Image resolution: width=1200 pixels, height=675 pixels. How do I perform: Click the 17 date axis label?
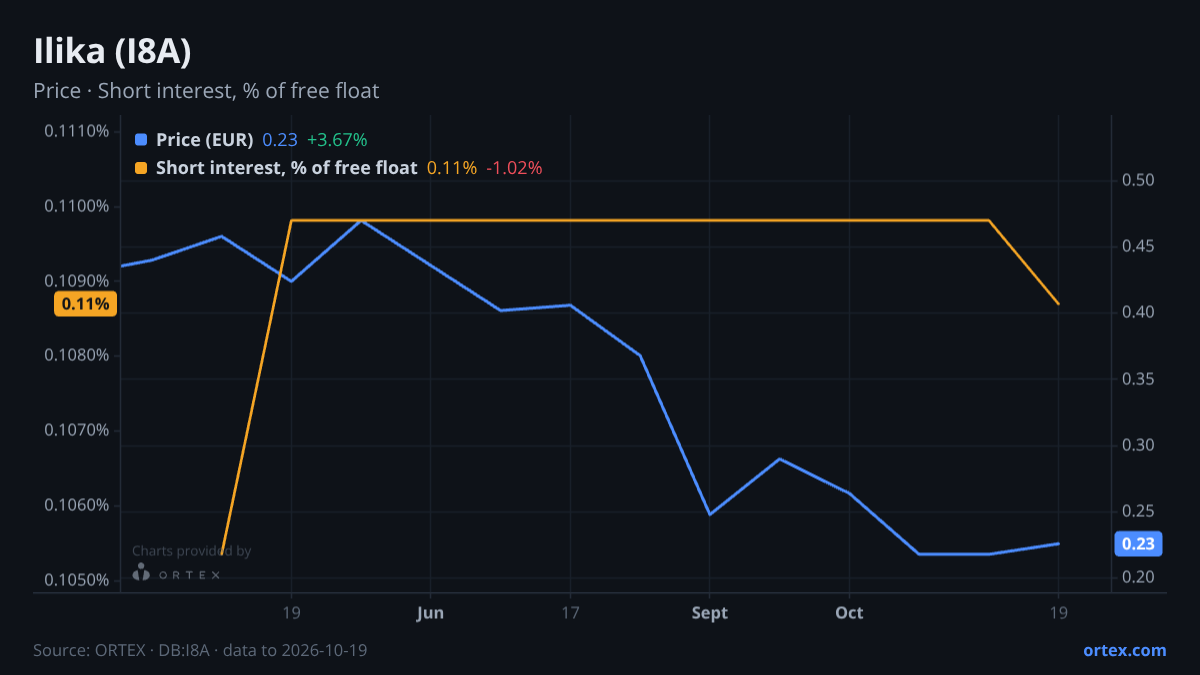click(x=570, y=612)
